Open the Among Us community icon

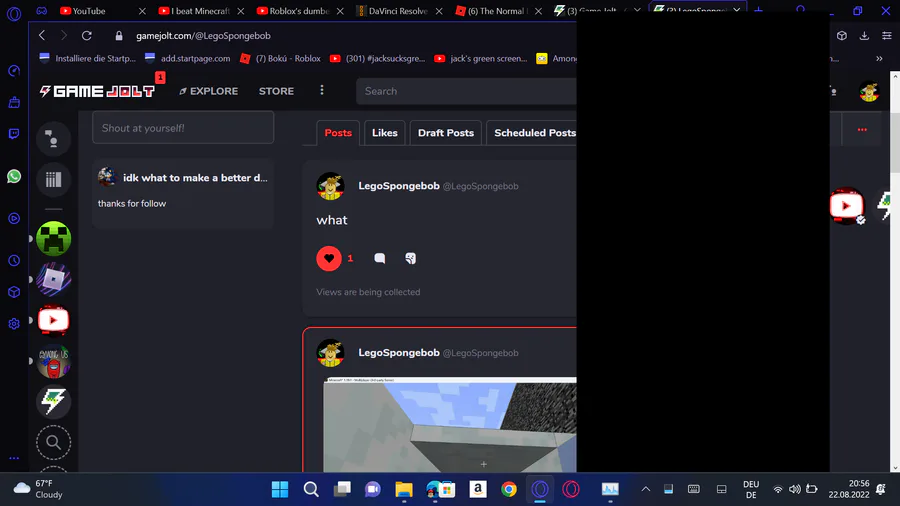53,361
